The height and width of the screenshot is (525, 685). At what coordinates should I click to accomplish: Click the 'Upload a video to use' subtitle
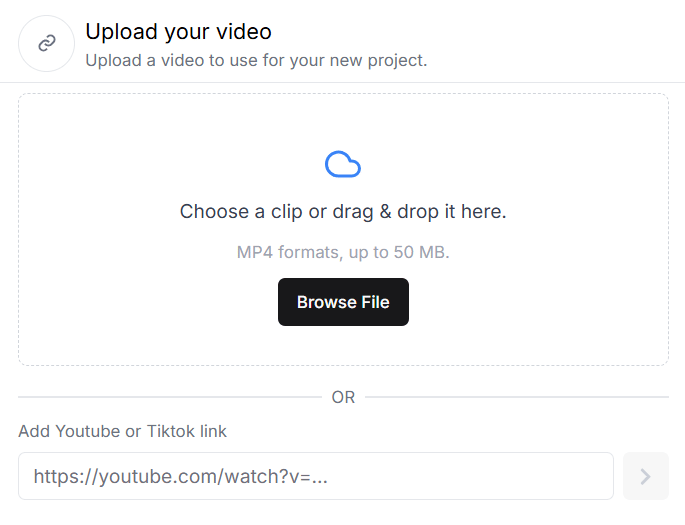[x=256, y=60]
